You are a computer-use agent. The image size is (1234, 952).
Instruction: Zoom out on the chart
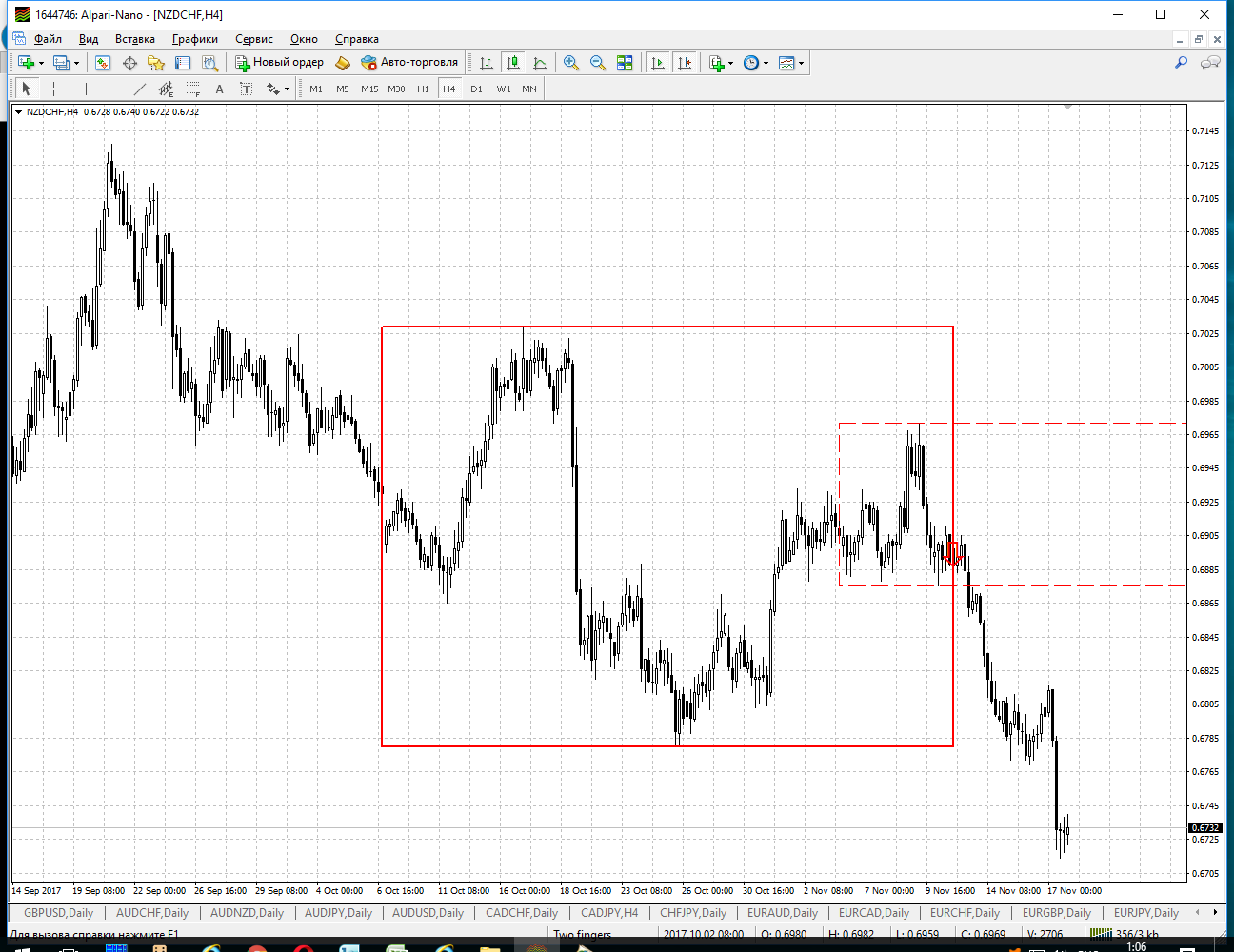click(x=598, y=63)
